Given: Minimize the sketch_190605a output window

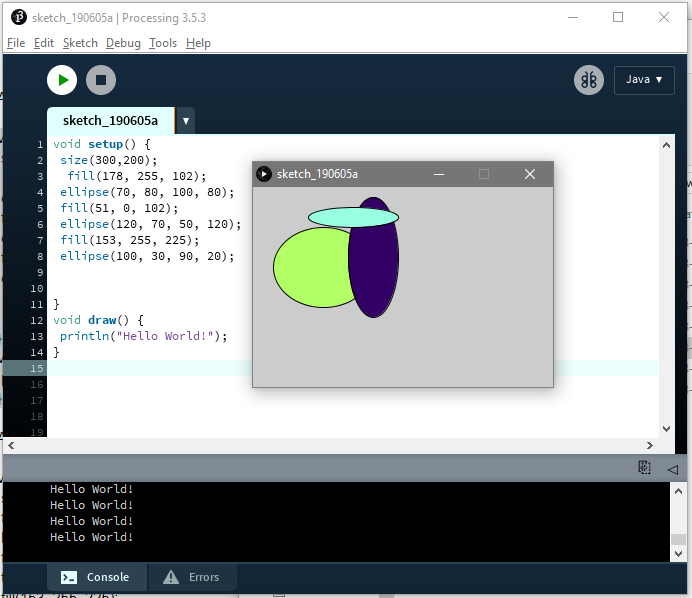Looking at the screenshot, I should pos(439,174).
